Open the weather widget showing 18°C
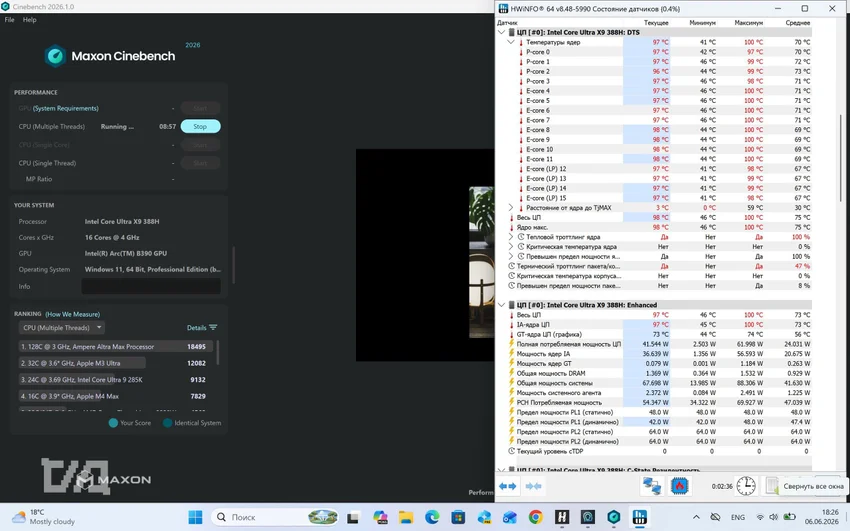 [43, 517]
